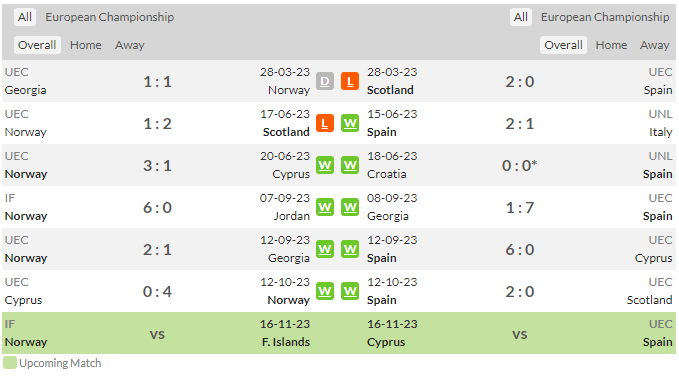The image size is (679, 388).
Task: Open the 1:7 Georgia vs Spain score
Action: 520,208
